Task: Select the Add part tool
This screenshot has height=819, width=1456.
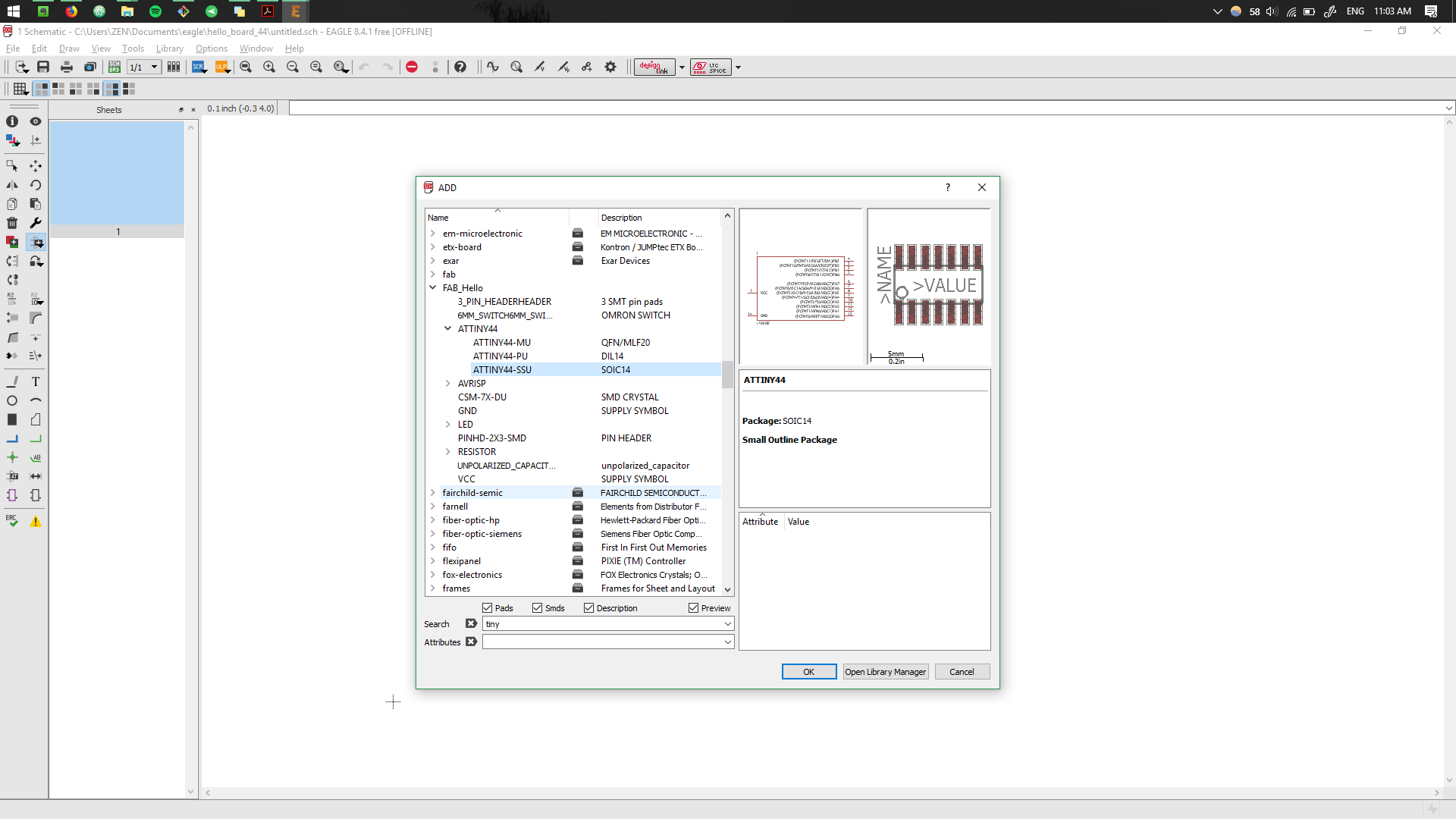Action: pos(36,242)
